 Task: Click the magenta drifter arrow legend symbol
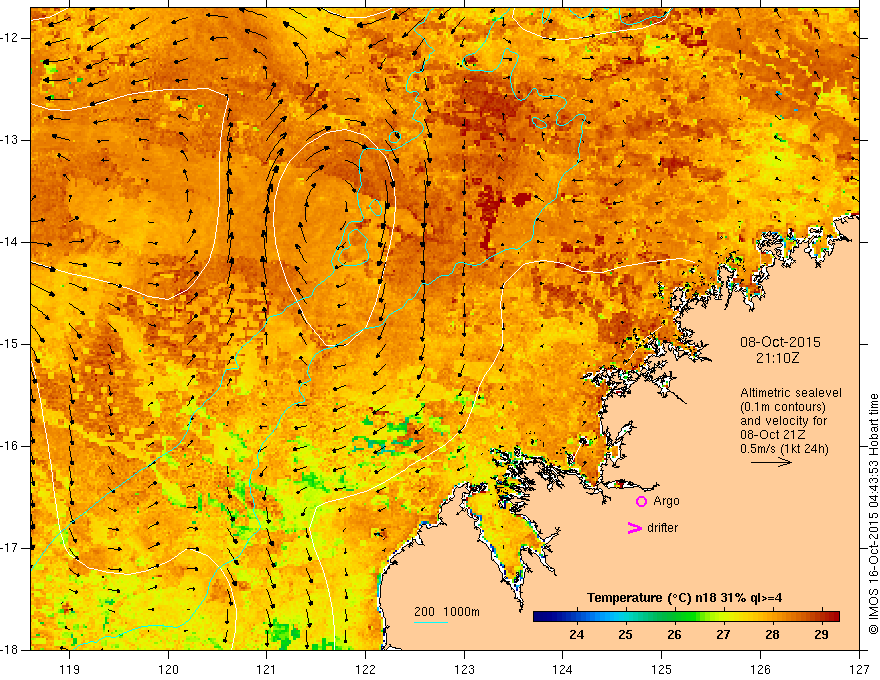pos(635,528)
